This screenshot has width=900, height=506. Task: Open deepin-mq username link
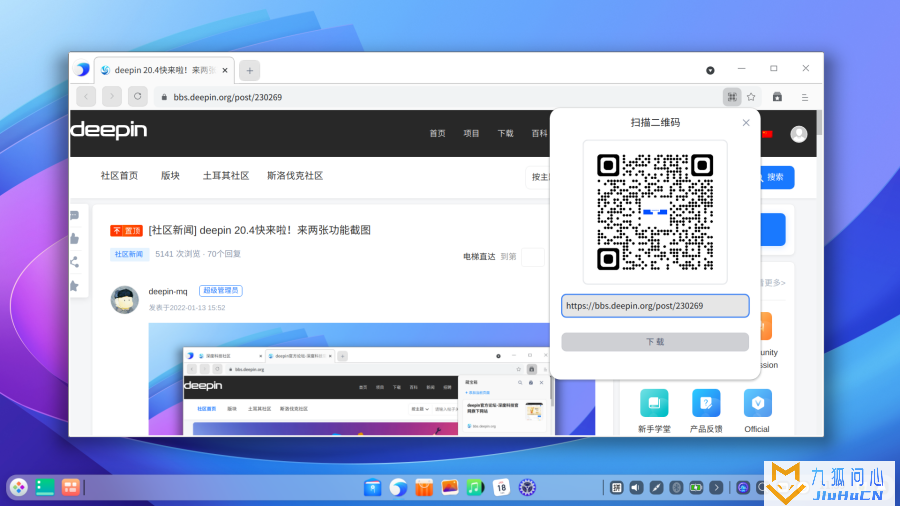click(168, 291)
